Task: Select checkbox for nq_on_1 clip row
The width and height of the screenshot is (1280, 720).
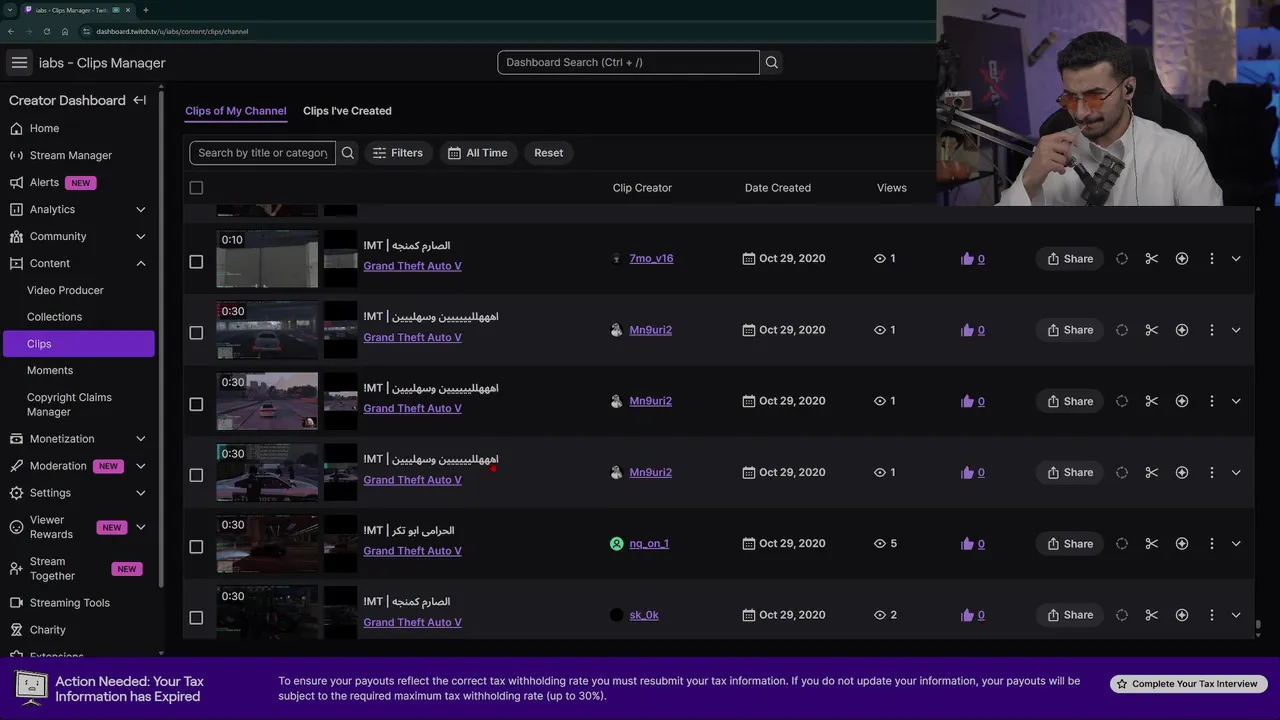Action: click(196, 547)
